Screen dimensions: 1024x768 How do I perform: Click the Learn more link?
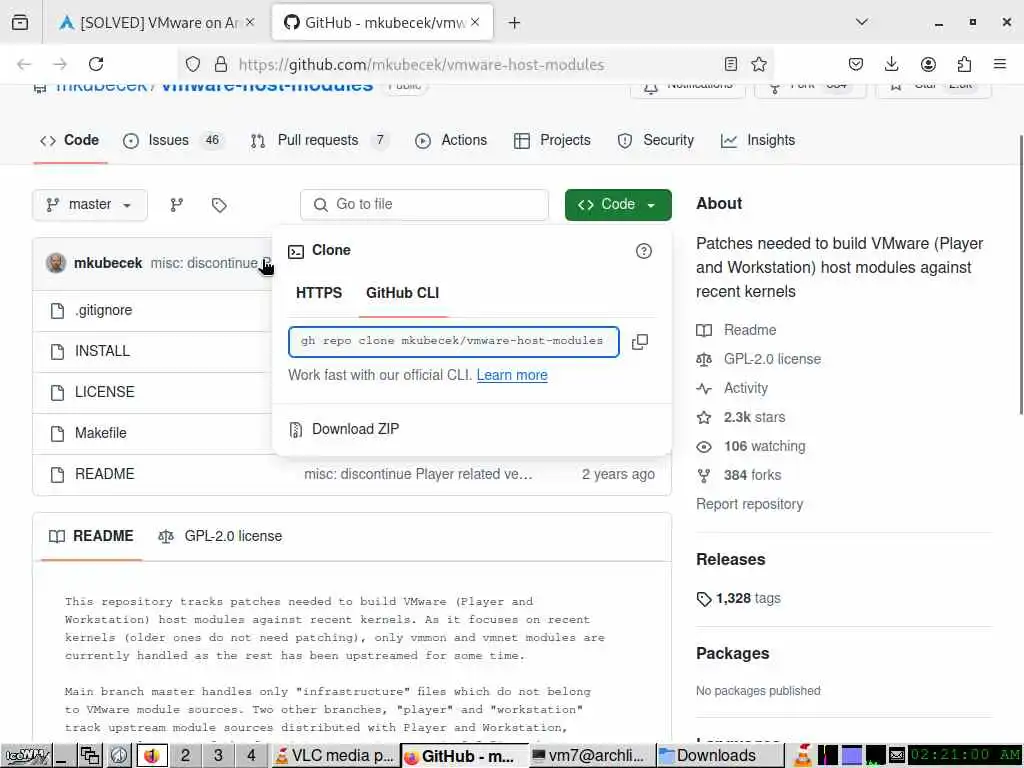pyautogui.click(x=512, y=375)
